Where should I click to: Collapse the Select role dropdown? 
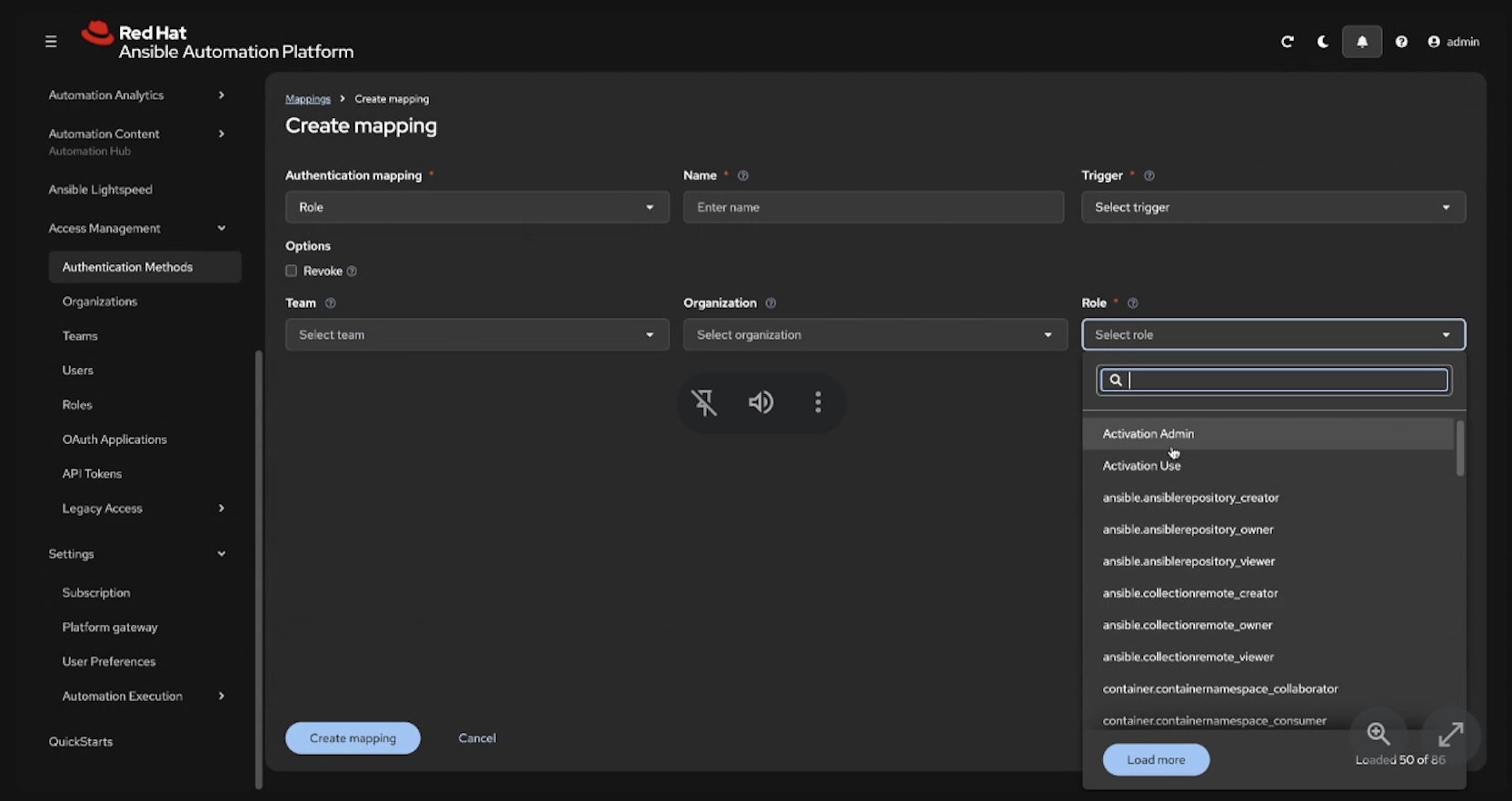[x=1273, y=335]
